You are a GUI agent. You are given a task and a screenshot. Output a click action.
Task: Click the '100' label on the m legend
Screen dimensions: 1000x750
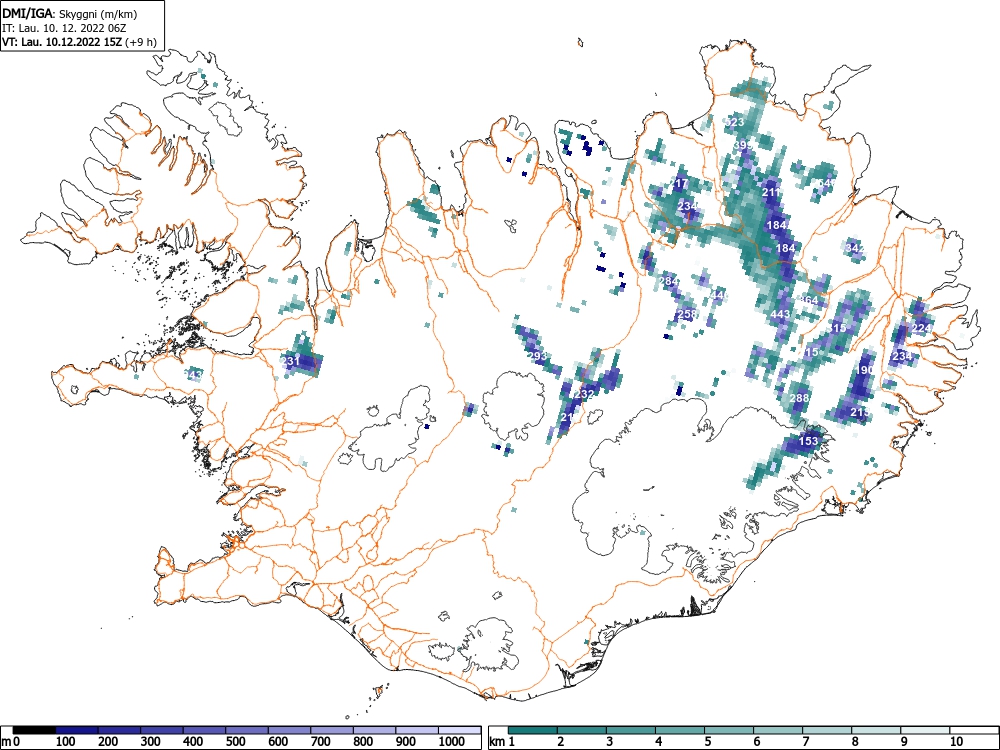click(66, 741)
